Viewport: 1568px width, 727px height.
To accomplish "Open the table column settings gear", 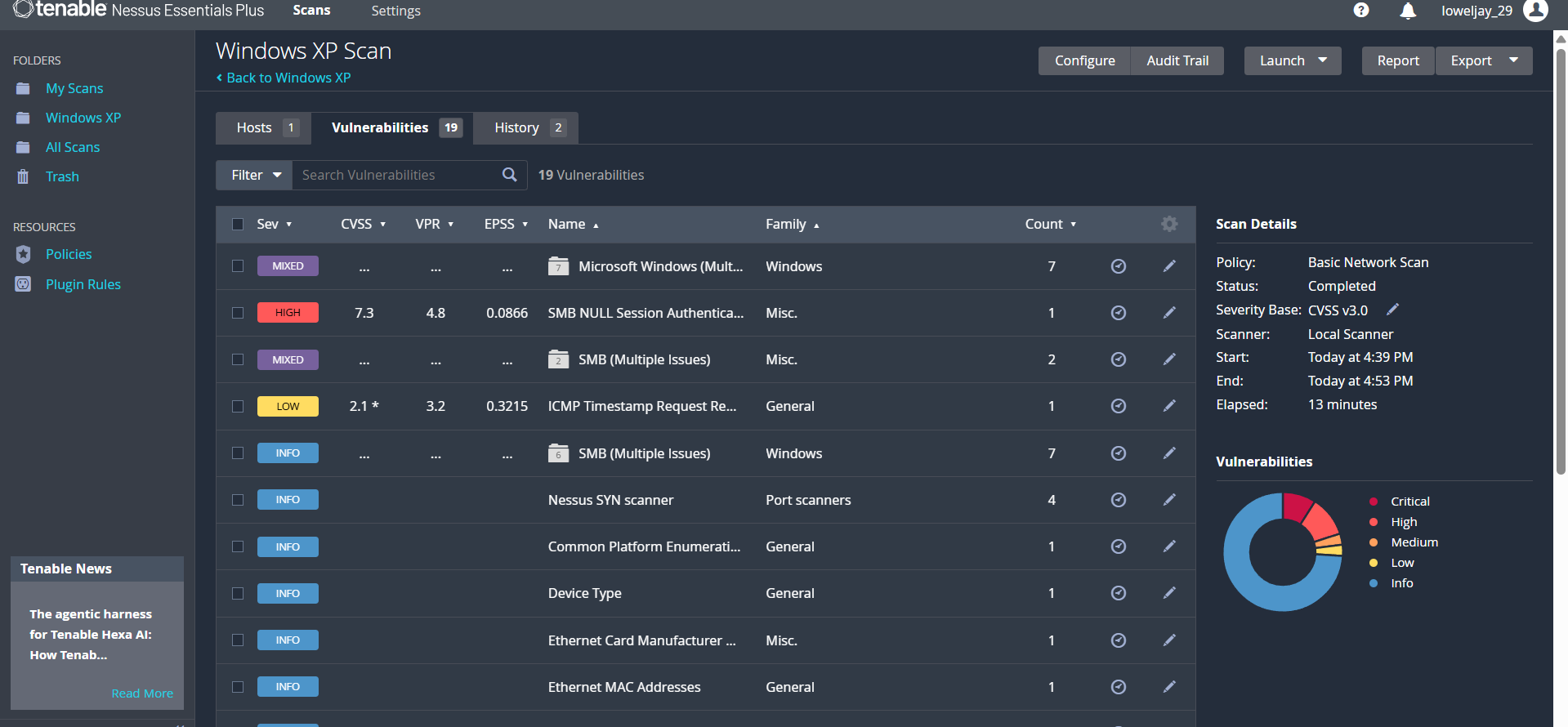I will (1169, 224).
